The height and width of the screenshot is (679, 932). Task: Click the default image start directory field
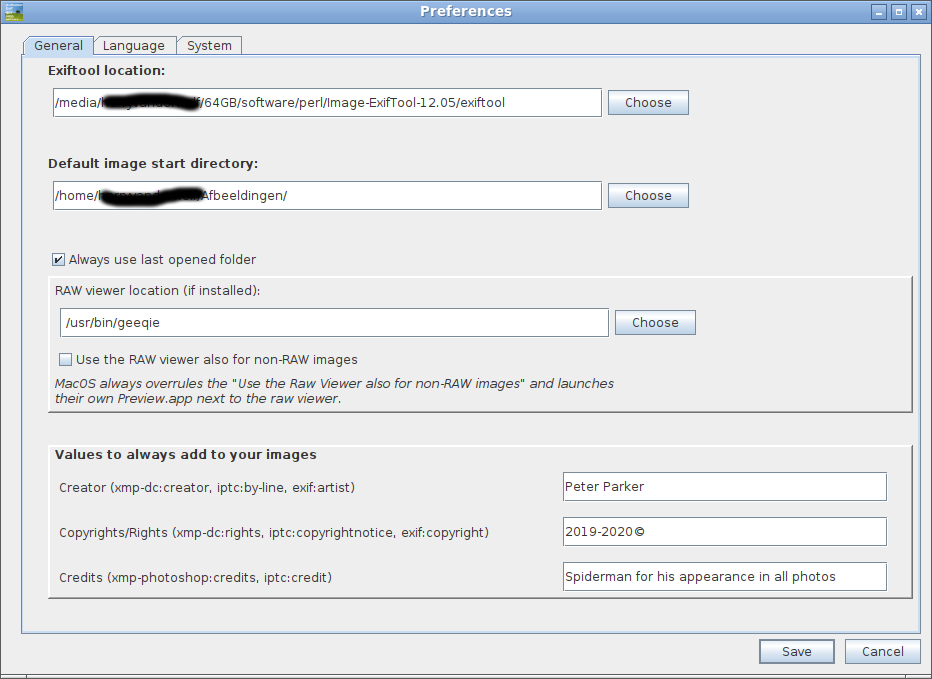[x=328, y=196]
